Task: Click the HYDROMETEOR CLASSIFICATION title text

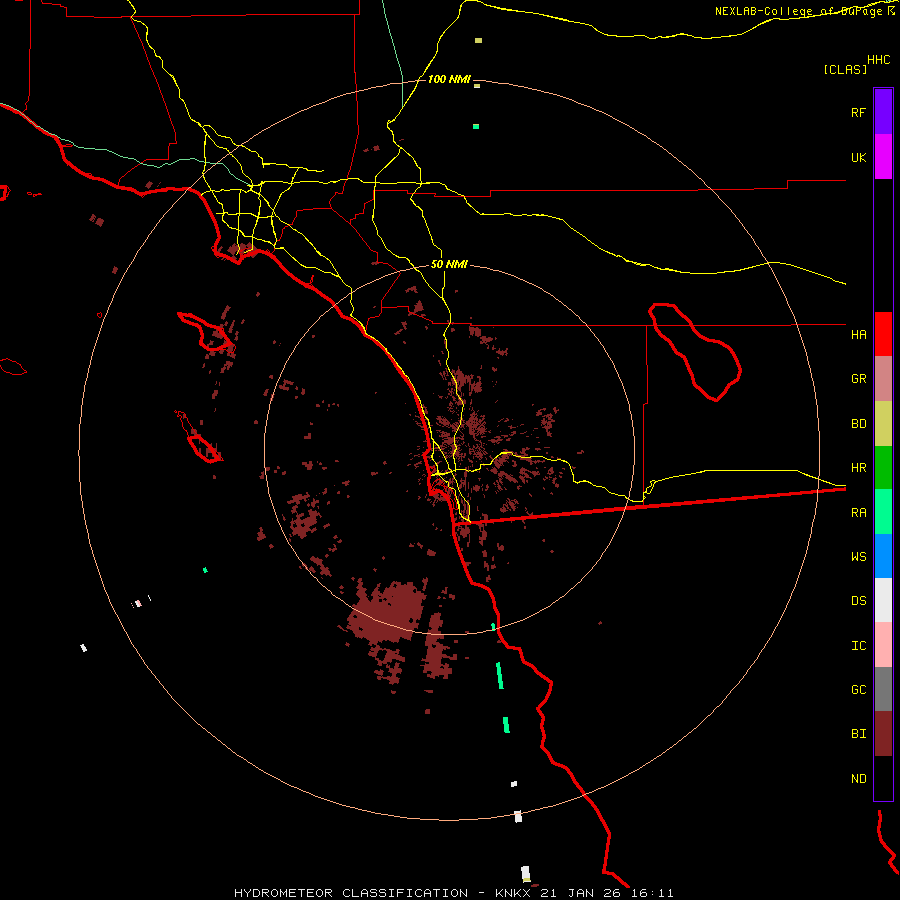Action: point(351,893)
